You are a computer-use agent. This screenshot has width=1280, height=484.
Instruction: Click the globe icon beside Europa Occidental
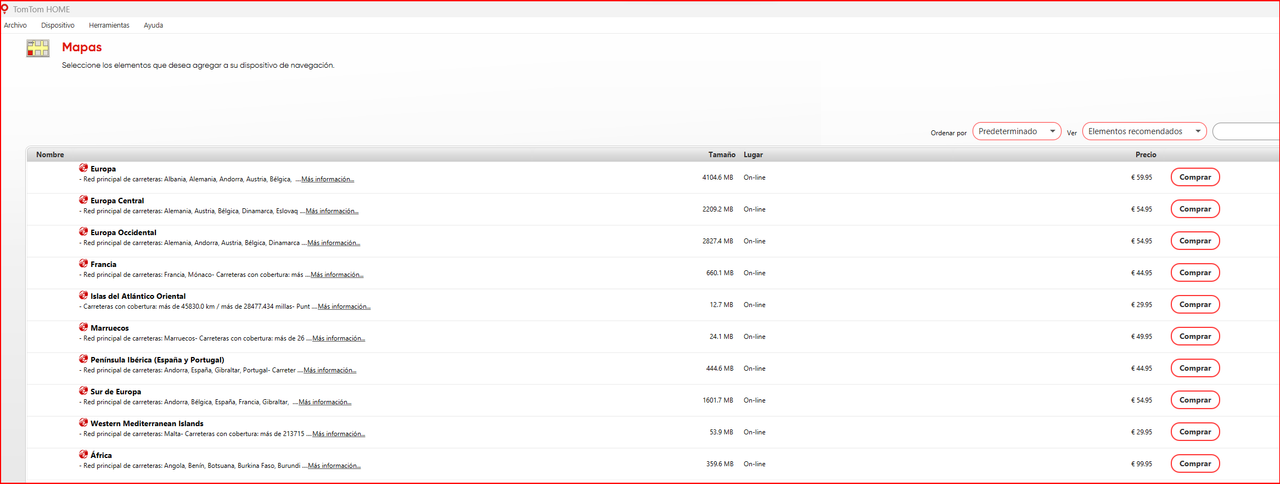click(84, 232)
